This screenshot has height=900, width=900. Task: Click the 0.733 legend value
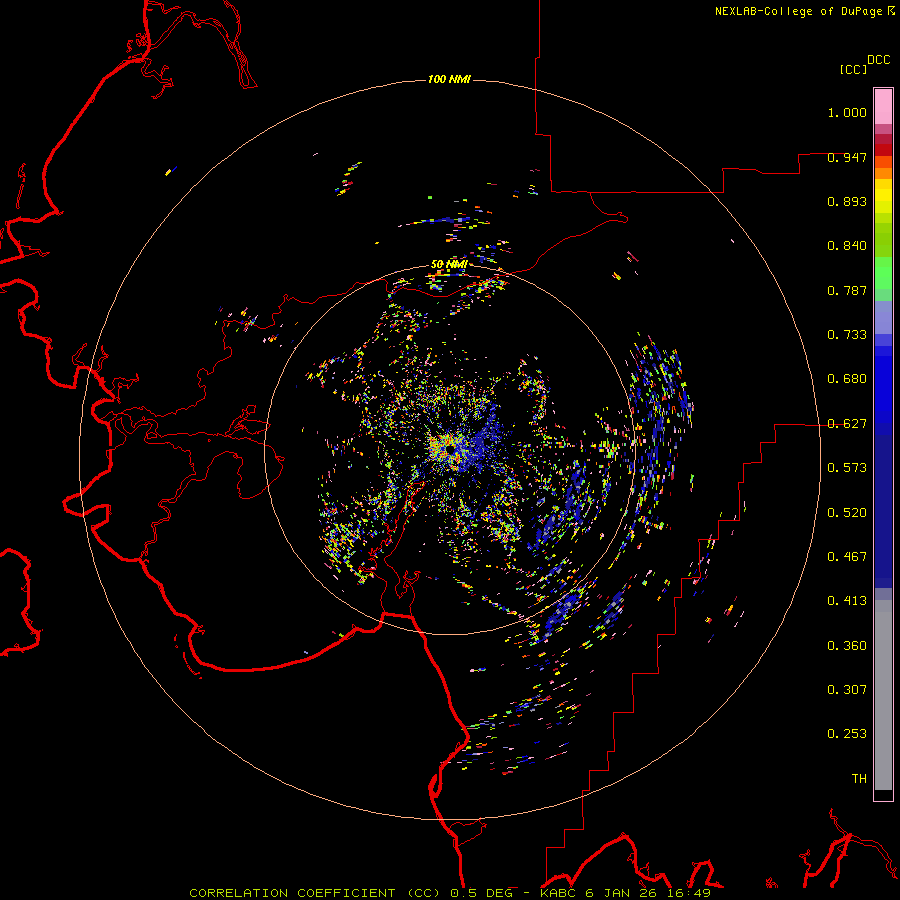coord(847,335)
